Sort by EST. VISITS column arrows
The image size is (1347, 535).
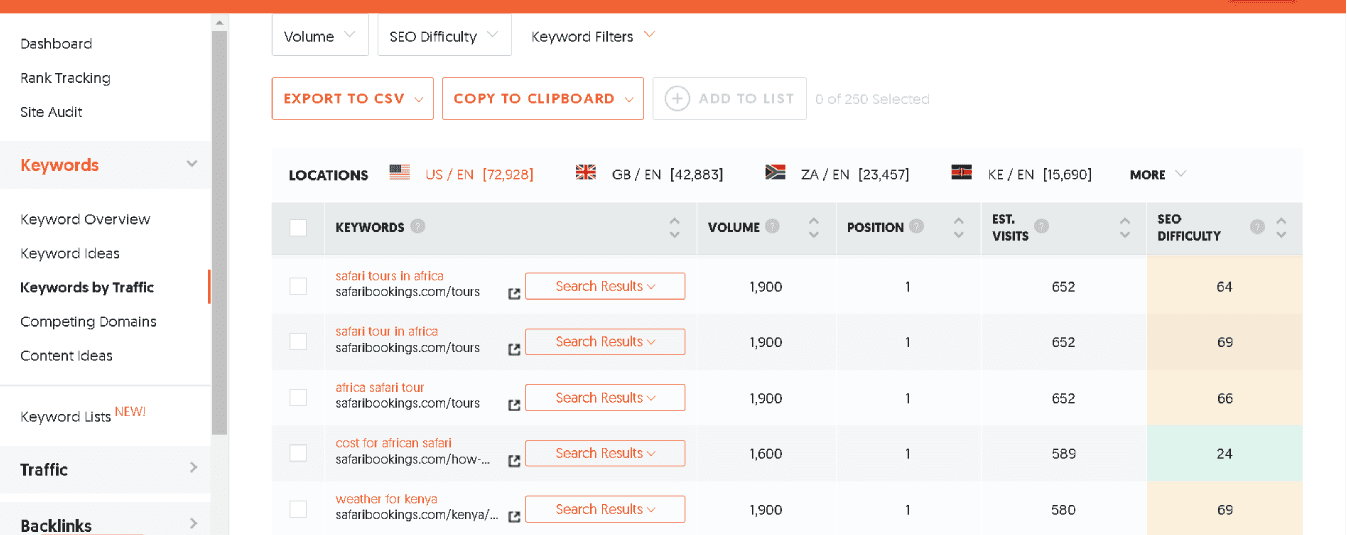tap(1125, 228)
